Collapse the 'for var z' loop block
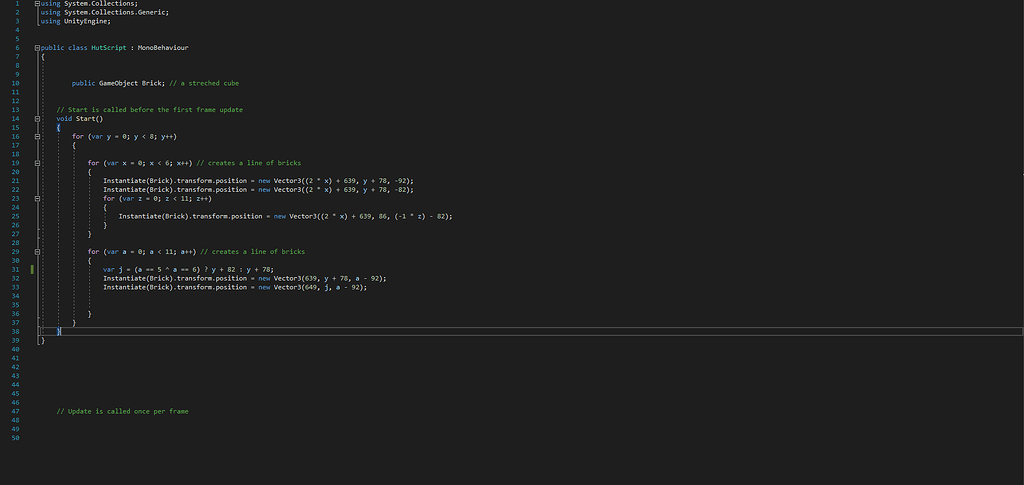 tap(36, 198)
